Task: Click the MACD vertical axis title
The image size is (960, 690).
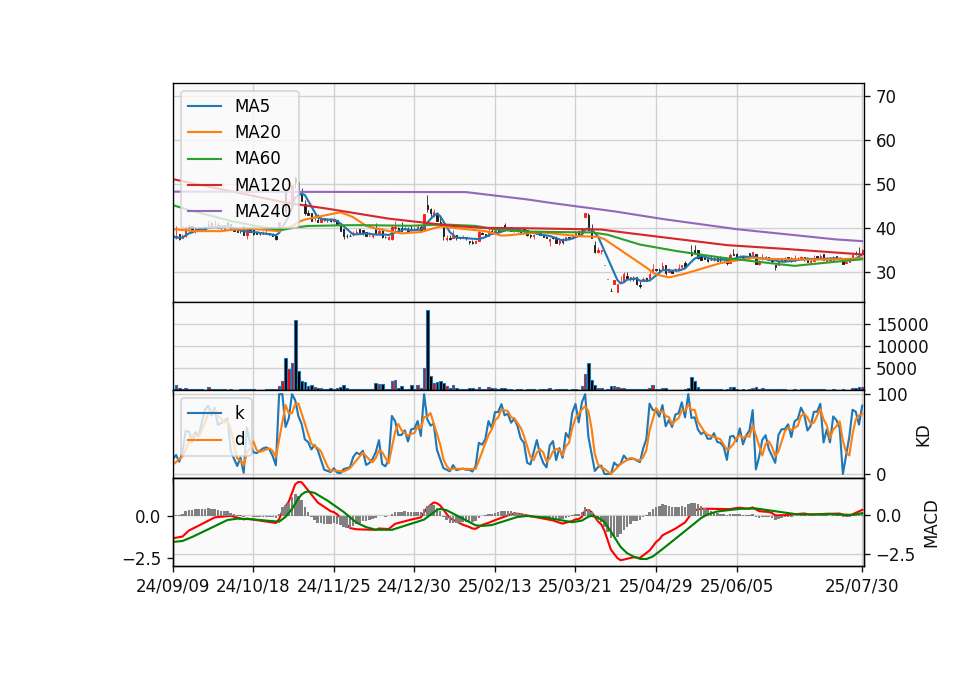Action: [931, 524]
